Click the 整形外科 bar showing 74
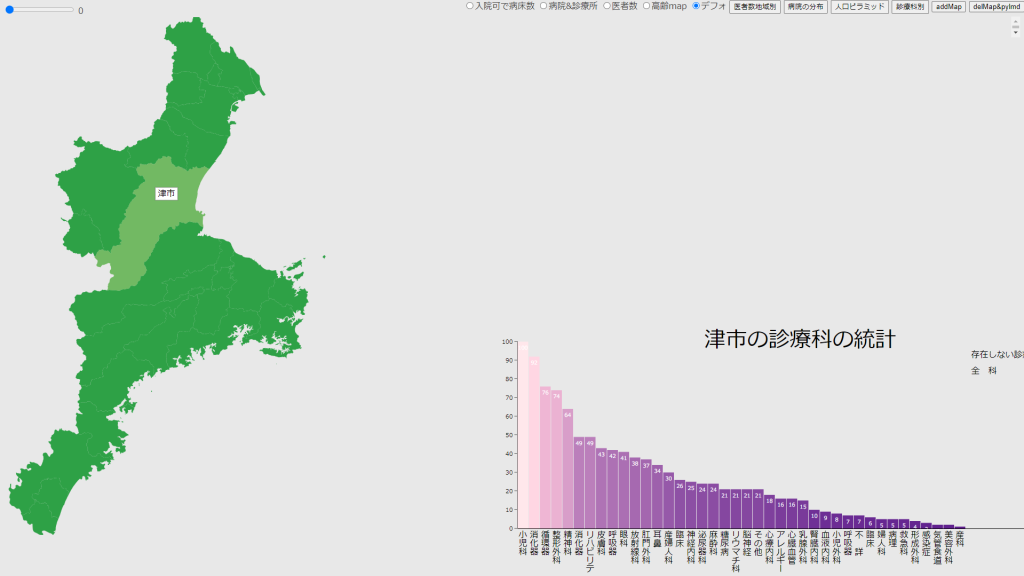 556,459
